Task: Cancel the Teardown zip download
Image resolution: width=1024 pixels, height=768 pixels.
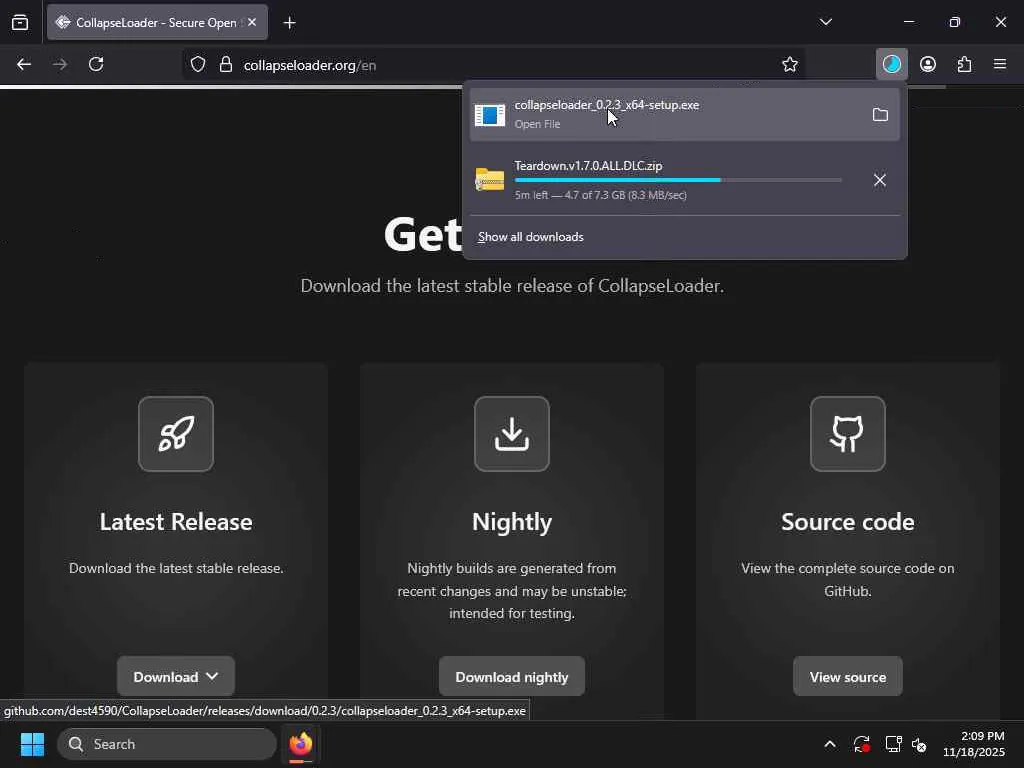Action: (x=880, y=180)
